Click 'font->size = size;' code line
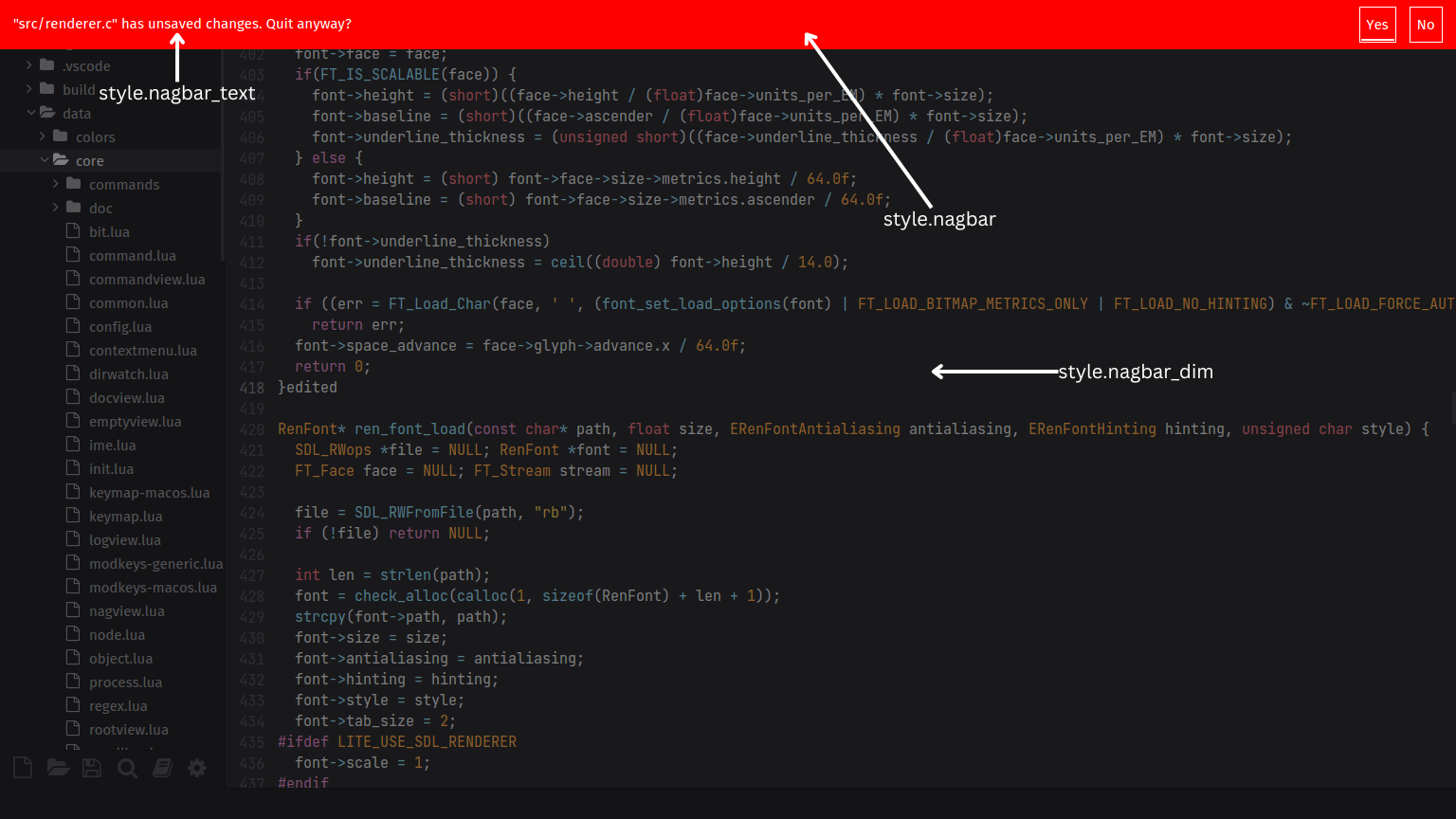 (x=371, y=637)
